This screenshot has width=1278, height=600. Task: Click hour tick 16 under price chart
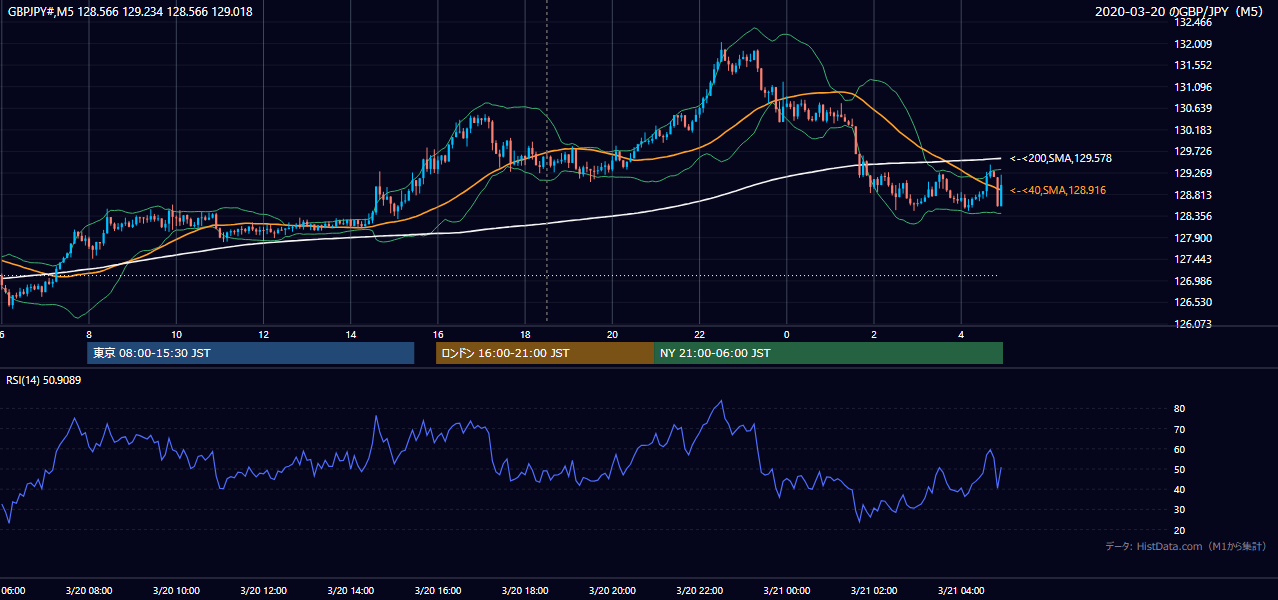438,335
